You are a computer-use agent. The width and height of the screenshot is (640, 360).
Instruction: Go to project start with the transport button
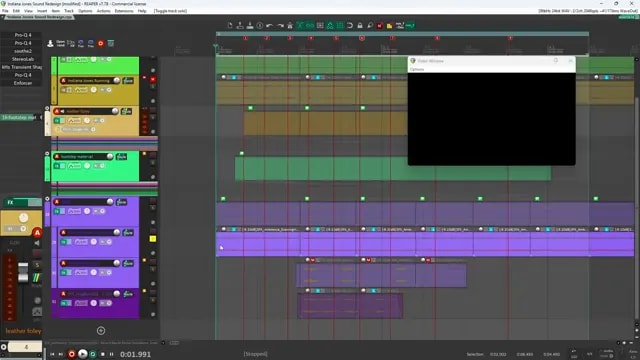pos(52,354)
